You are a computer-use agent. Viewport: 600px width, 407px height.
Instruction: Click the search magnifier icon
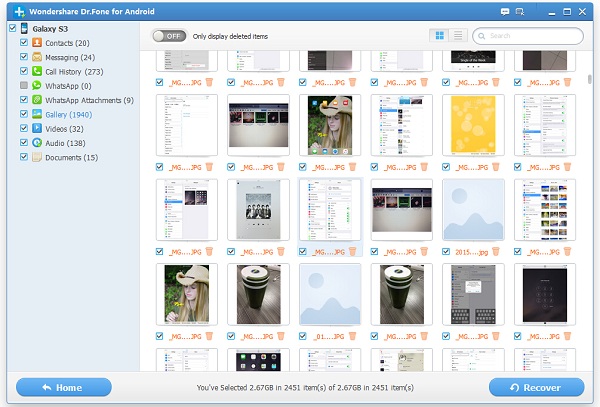[x=482, y=36]
